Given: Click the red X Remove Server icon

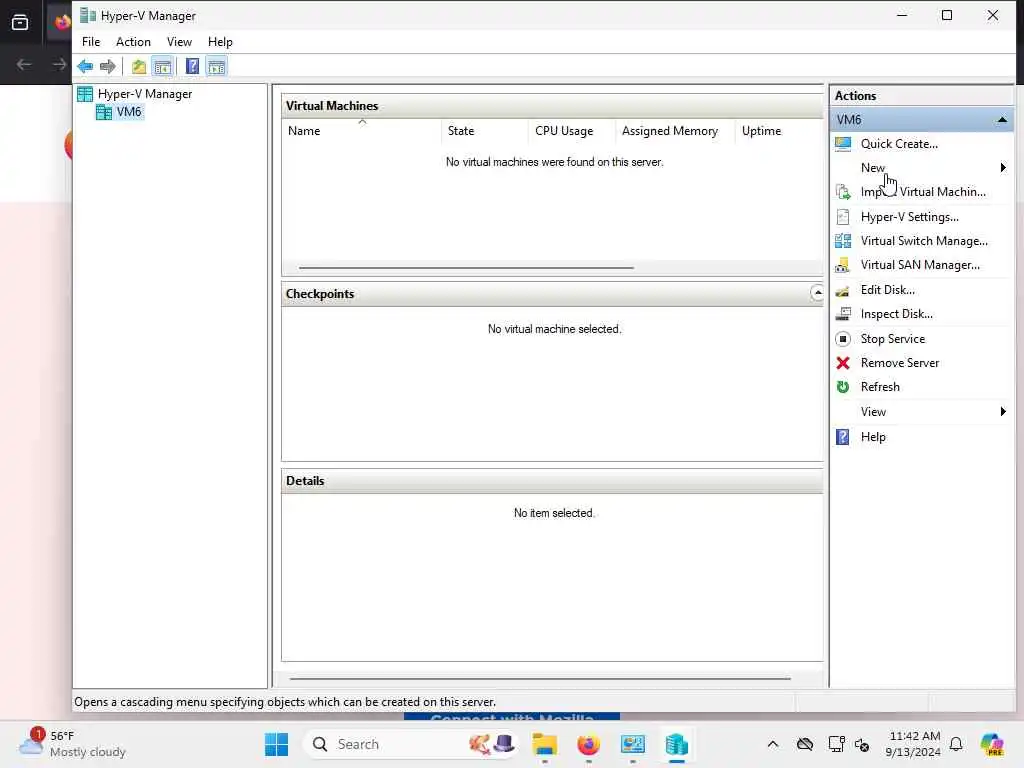Looking at the screenshot, I should click(843, 363).
